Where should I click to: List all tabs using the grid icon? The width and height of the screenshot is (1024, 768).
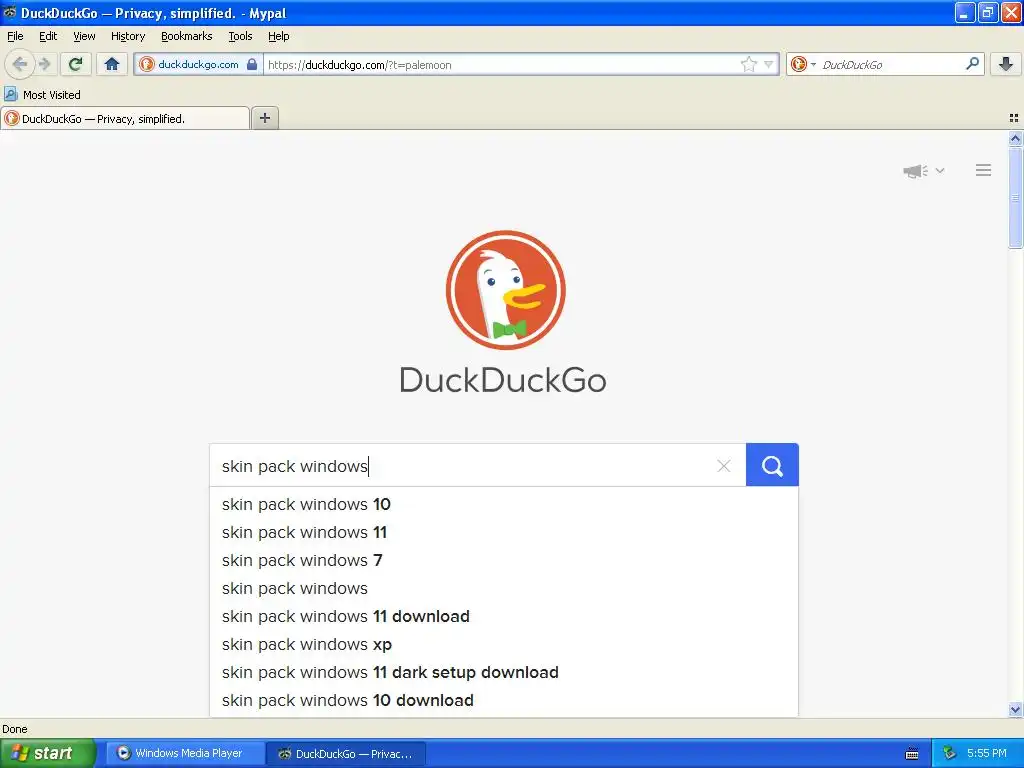1014,118
